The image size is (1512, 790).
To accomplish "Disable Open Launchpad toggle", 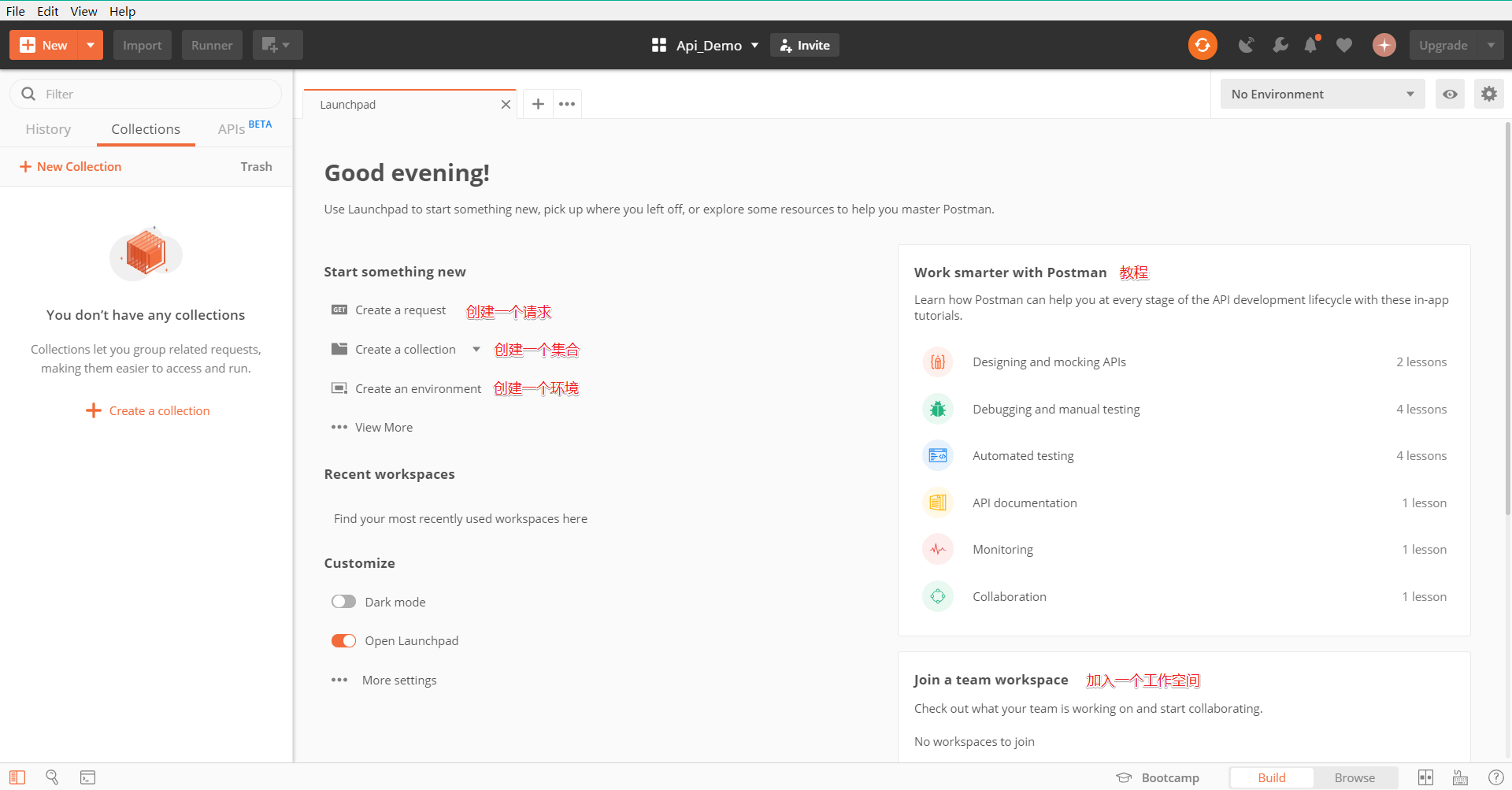I will pyautogui.click(x=343, y=640).
